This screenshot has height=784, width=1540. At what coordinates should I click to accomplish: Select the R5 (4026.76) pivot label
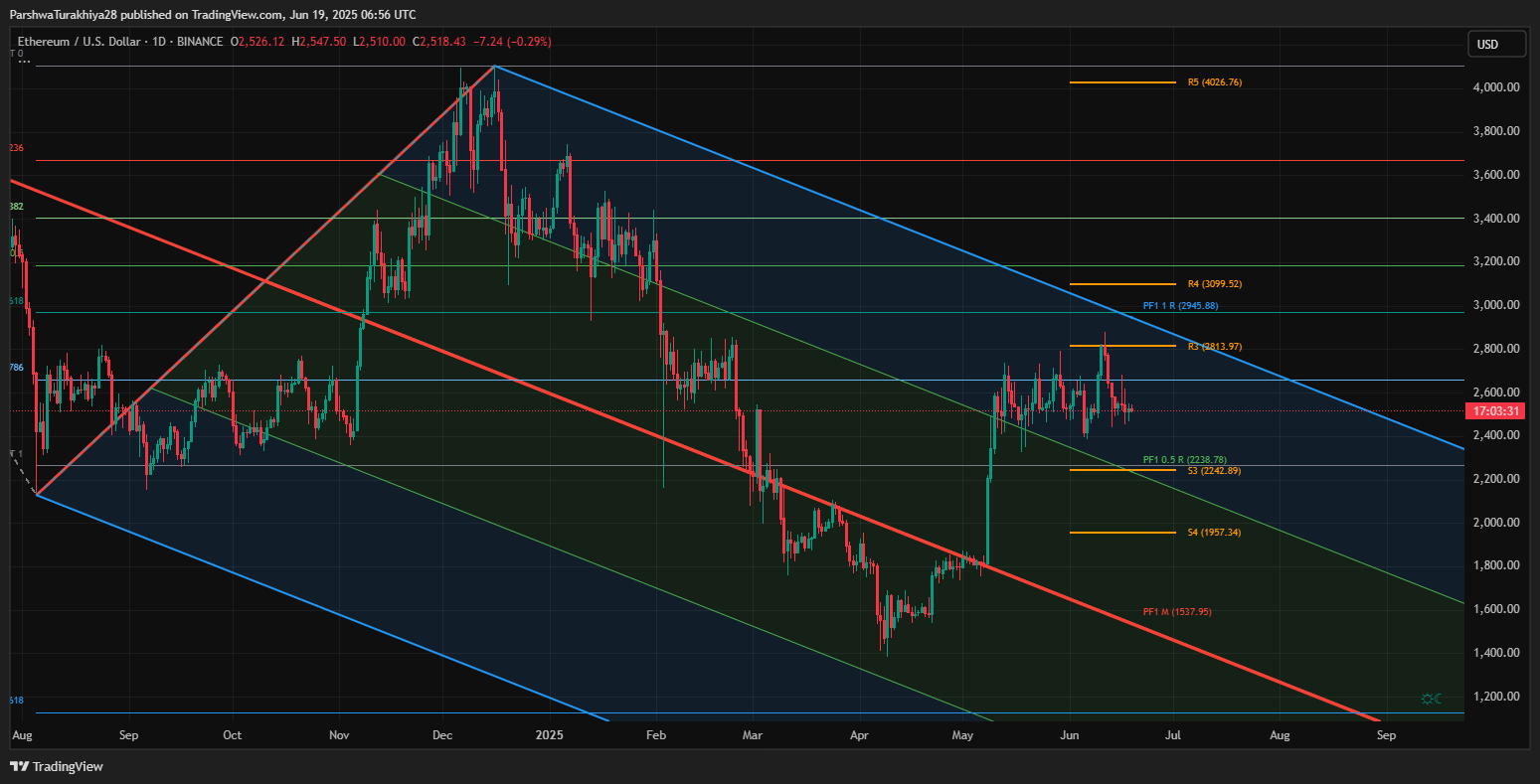[x=1214, y=82]
